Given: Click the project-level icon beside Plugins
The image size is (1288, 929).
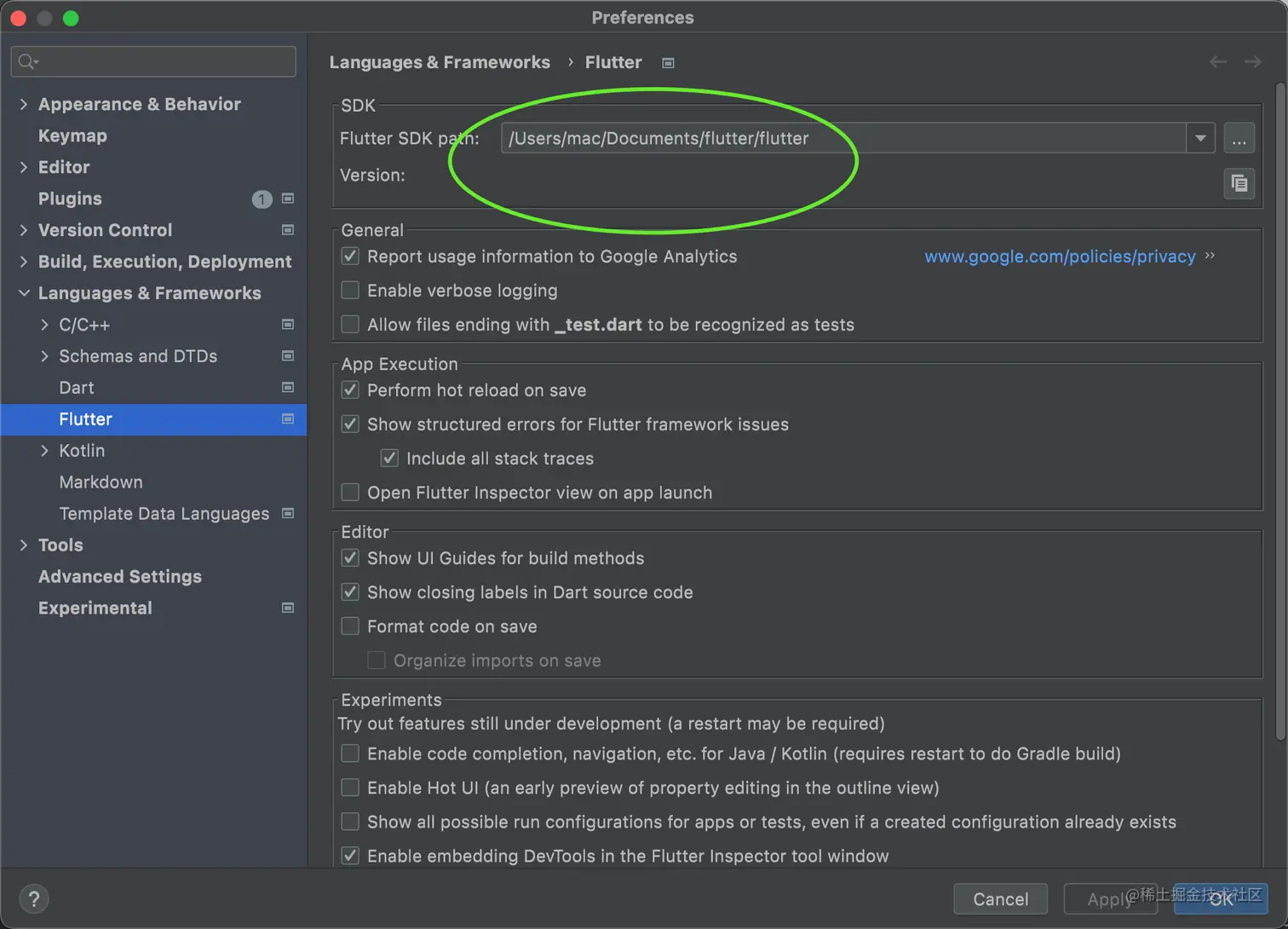Looking at the screenshot, I should pos(288,199).
